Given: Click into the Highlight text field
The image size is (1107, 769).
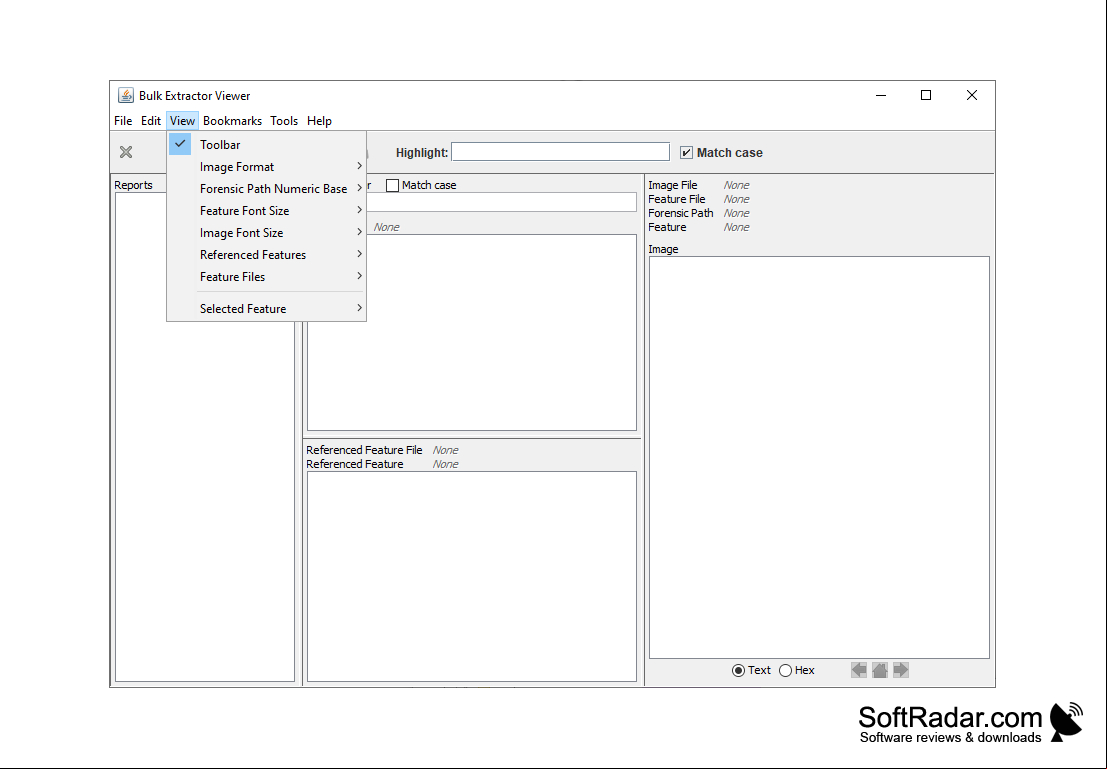Looking at the screenshot, I should pos(561,152).
